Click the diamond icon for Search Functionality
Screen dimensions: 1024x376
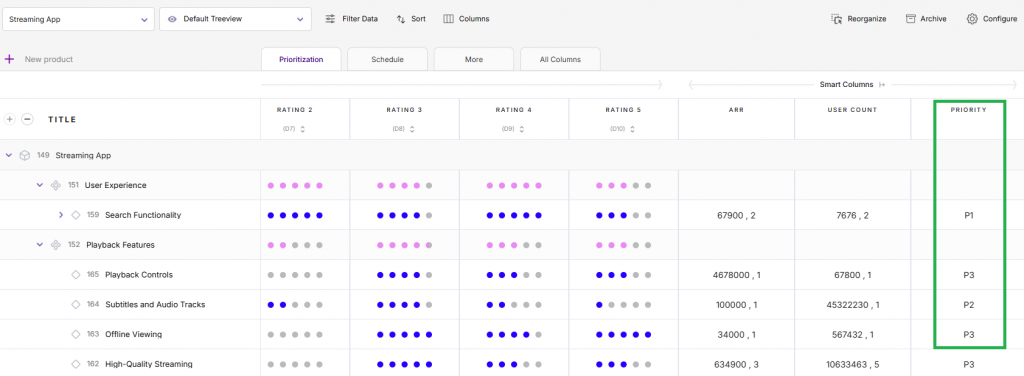(76, 215)
